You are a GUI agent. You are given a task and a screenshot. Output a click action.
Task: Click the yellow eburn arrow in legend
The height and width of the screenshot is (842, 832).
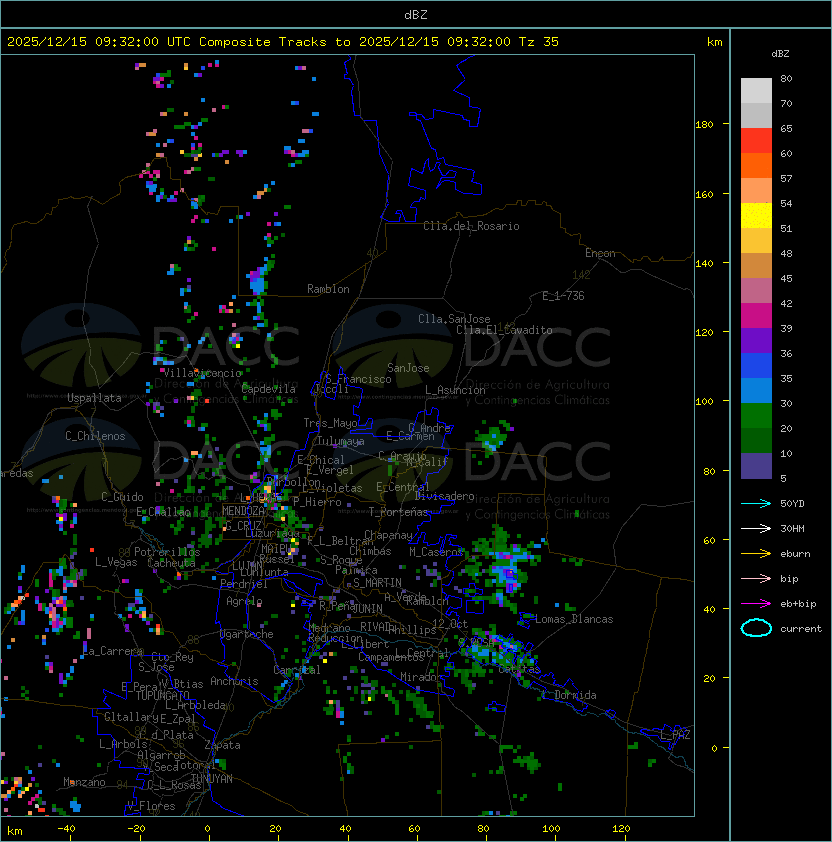(x=756, y=554)
